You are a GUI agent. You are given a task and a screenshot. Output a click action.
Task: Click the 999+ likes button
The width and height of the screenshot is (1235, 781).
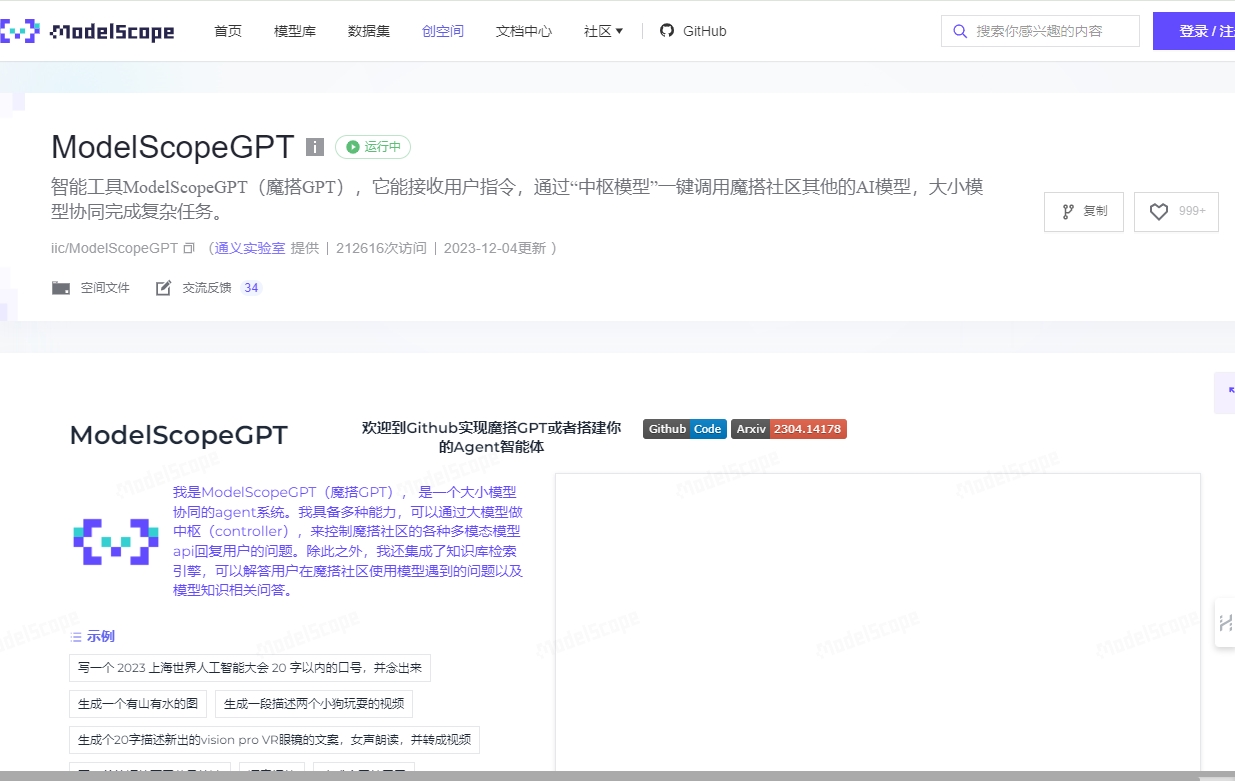1176,212
